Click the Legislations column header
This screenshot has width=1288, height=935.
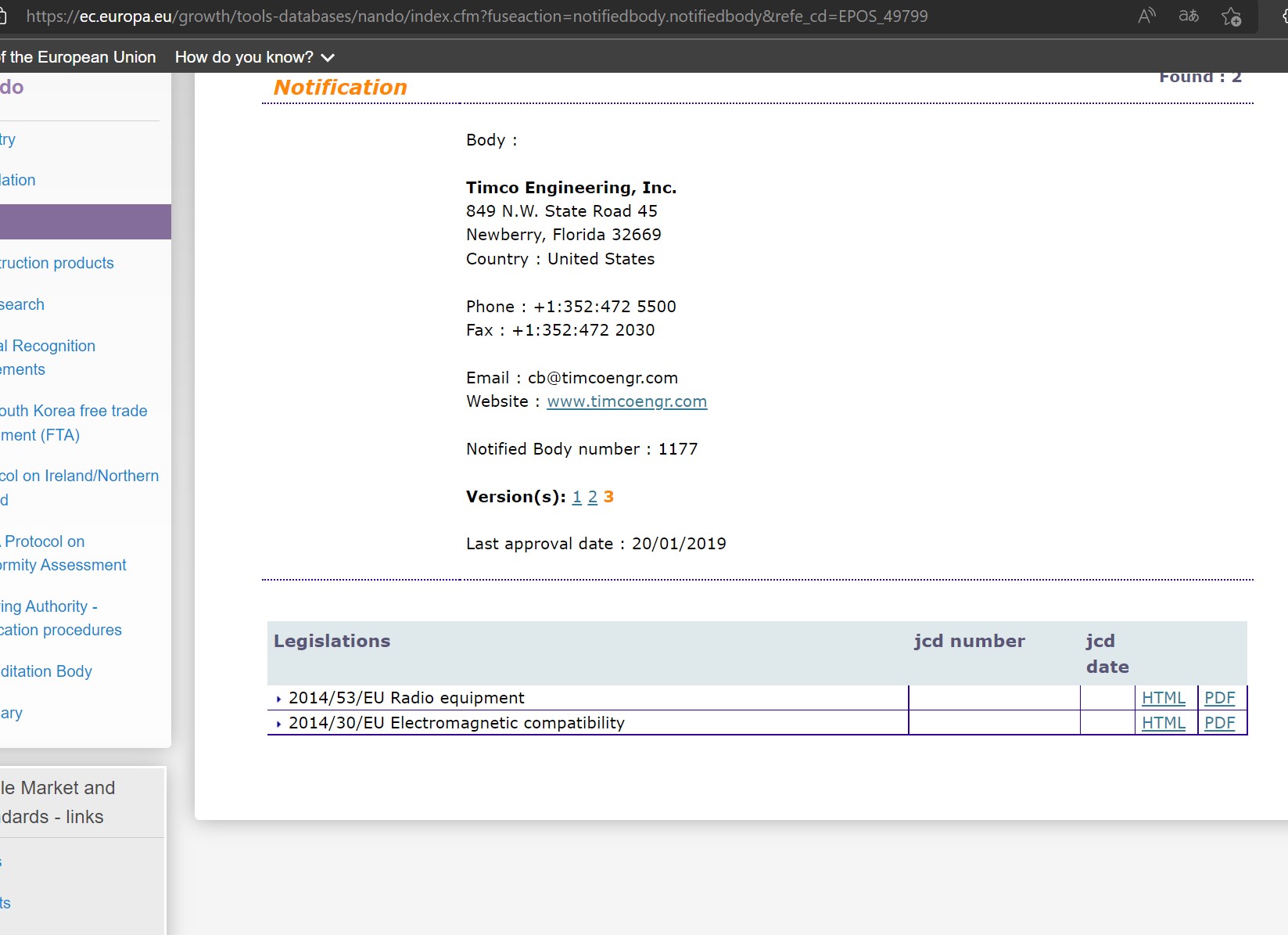(332, 641)
